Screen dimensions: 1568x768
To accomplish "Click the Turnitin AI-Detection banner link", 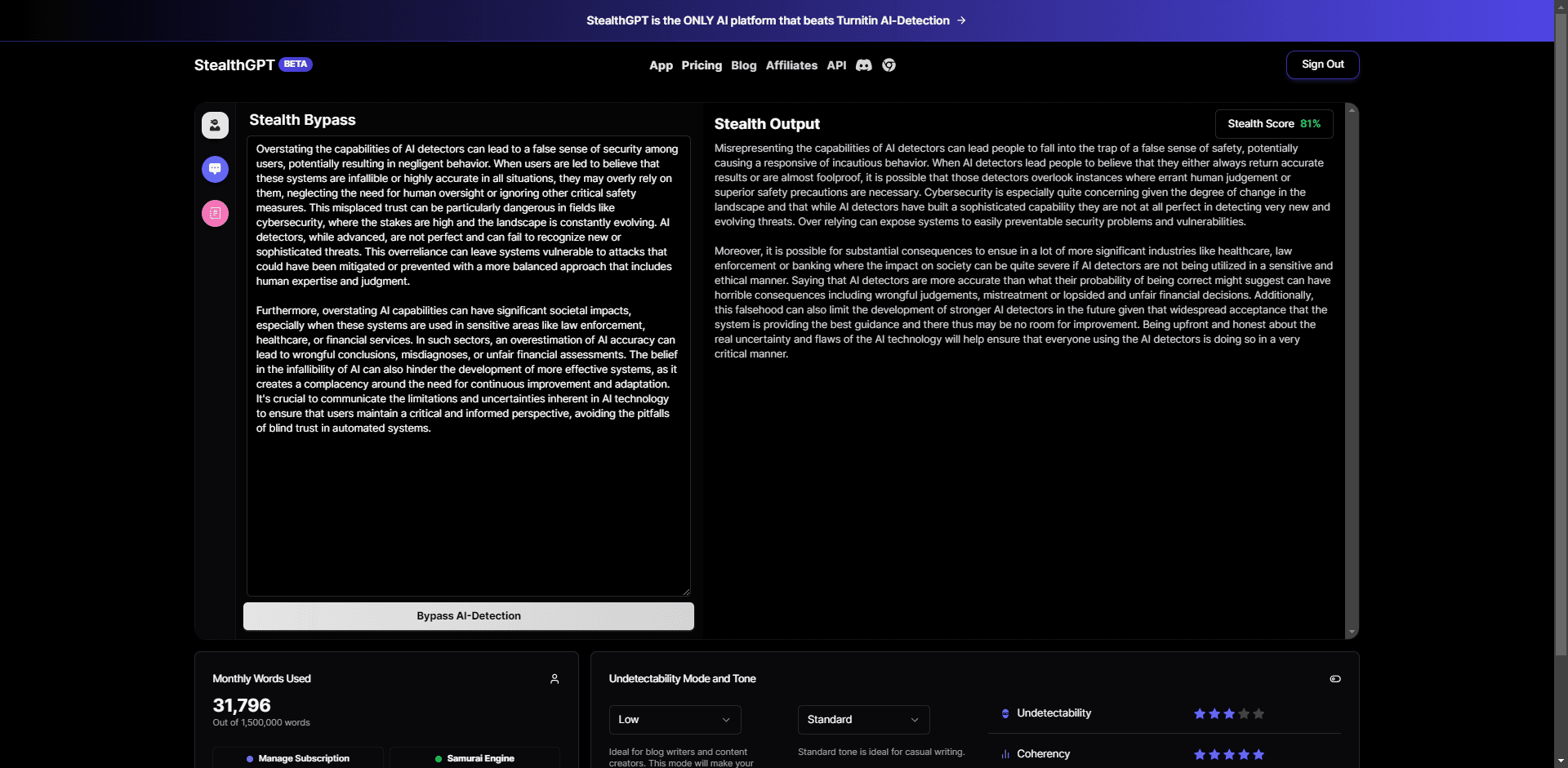I will 776,20.
